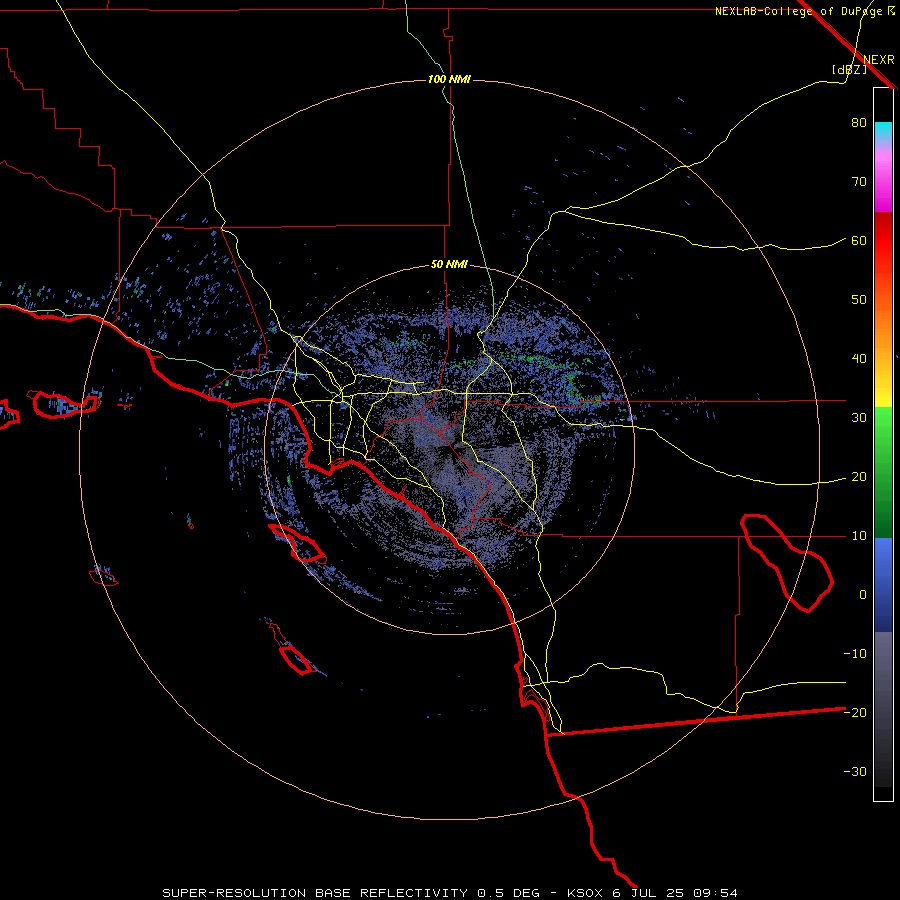Select the -20 value on dBZ scale
Screen dimensions: 900x900
click(x=855, y=713)
